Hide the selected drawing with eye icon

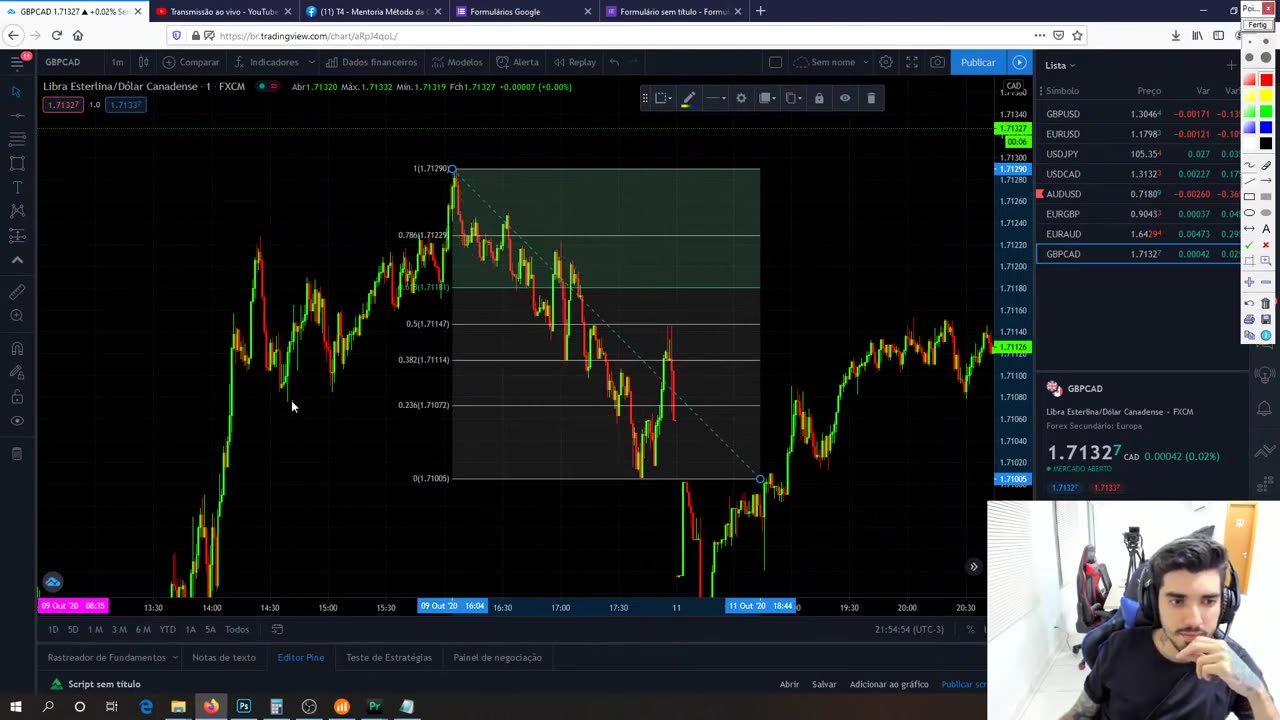(845, 98)
